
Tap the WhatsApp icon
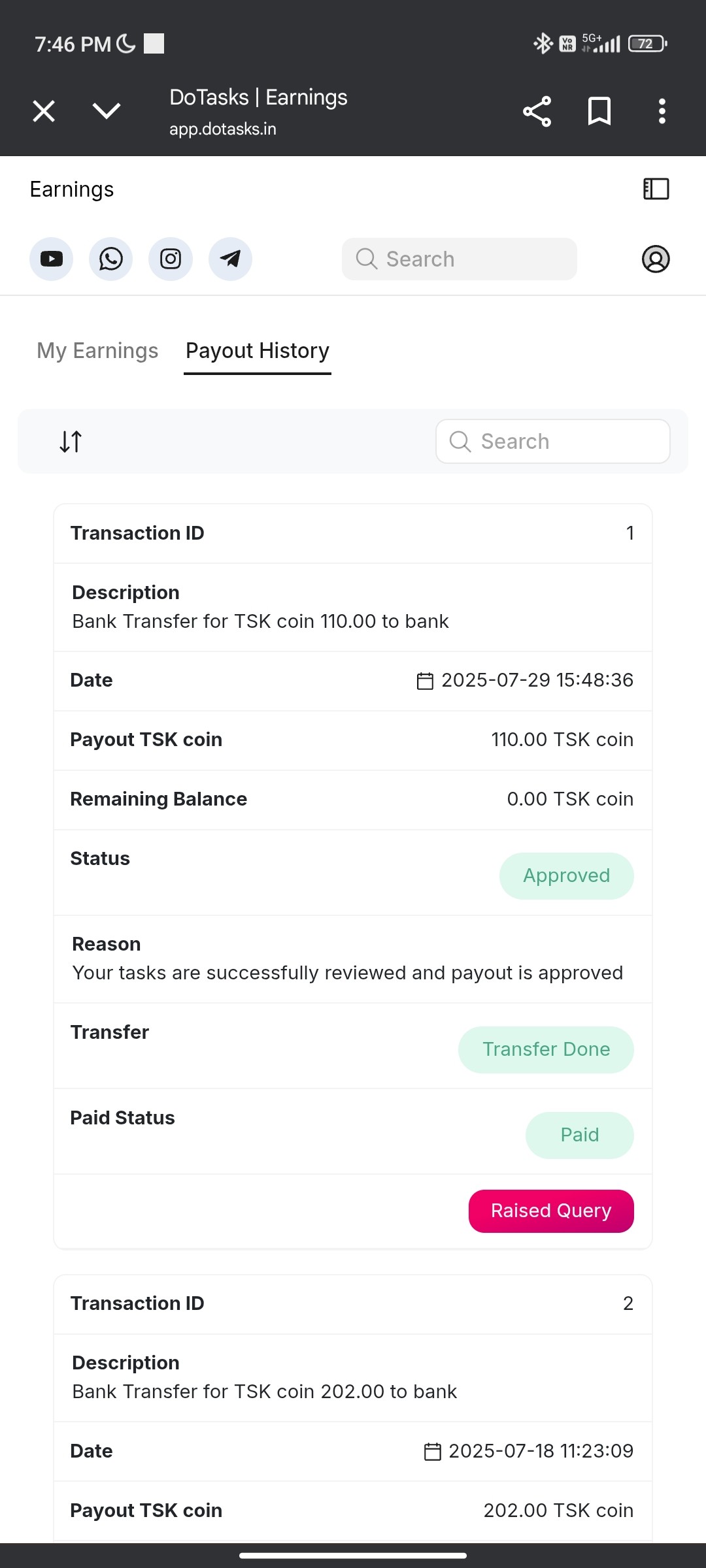pyautogui.click(x=110, y=259)
